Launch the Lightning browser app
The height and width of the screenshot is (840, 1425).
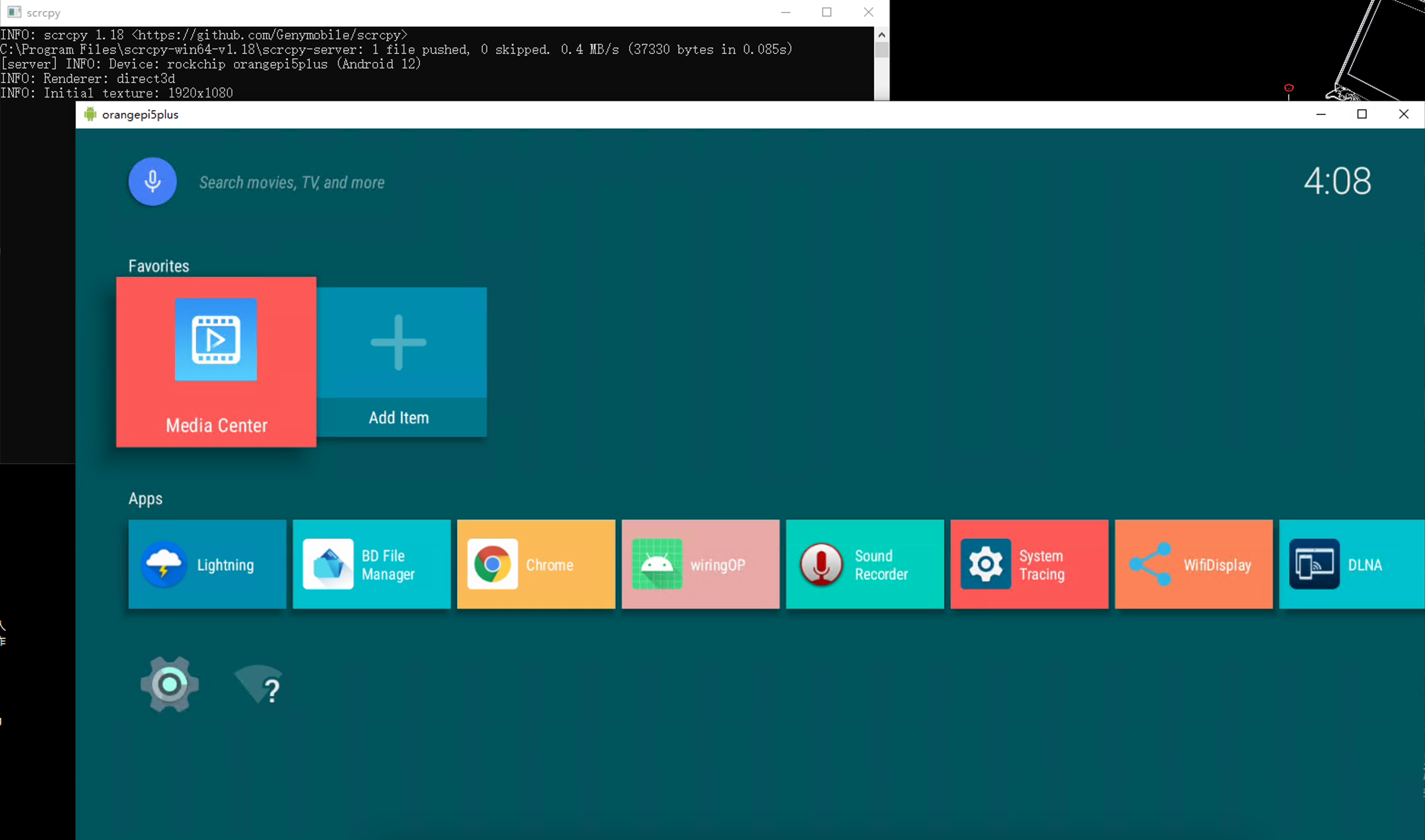pyautogui.click(x=207, y=564)
